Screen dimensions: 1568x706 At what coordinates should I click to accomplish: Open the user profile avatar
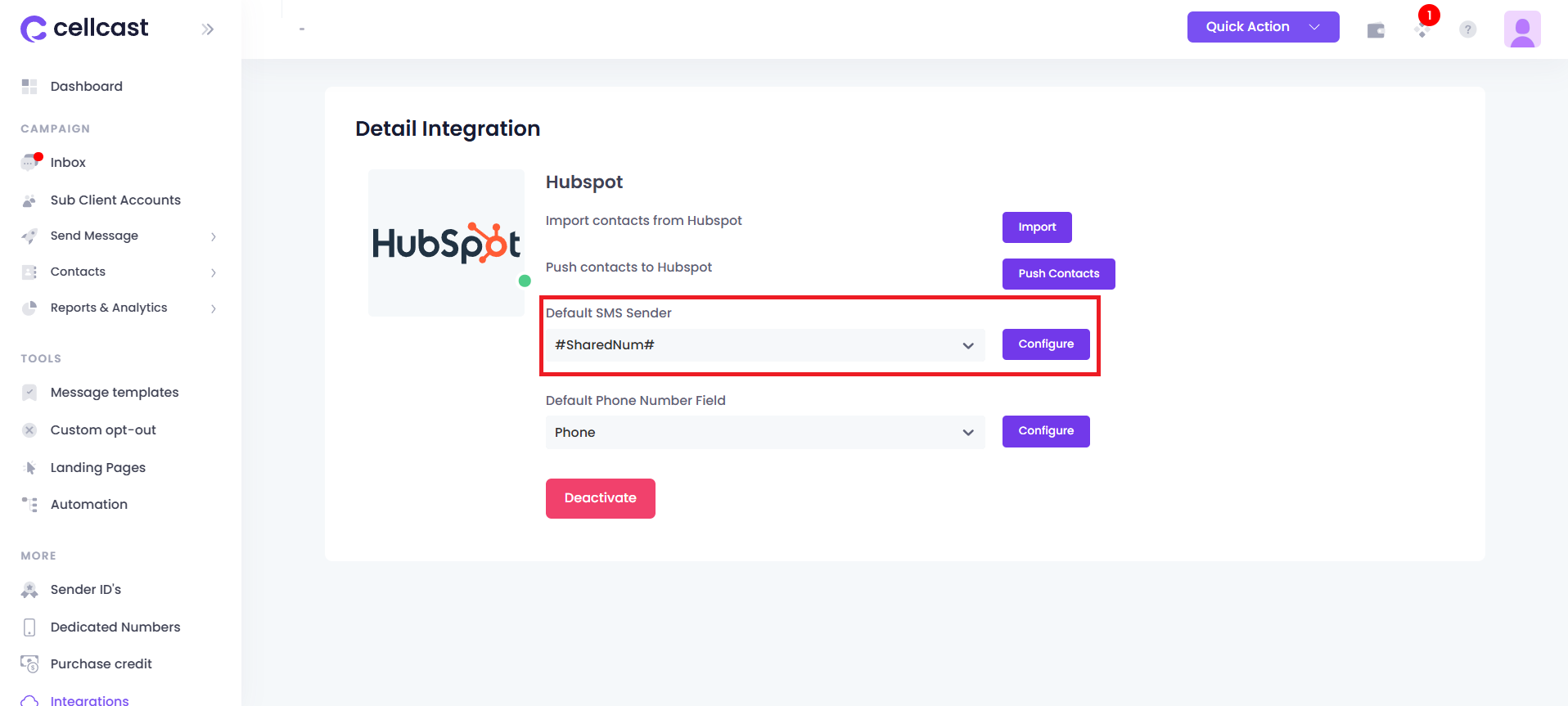[1522, 29]
